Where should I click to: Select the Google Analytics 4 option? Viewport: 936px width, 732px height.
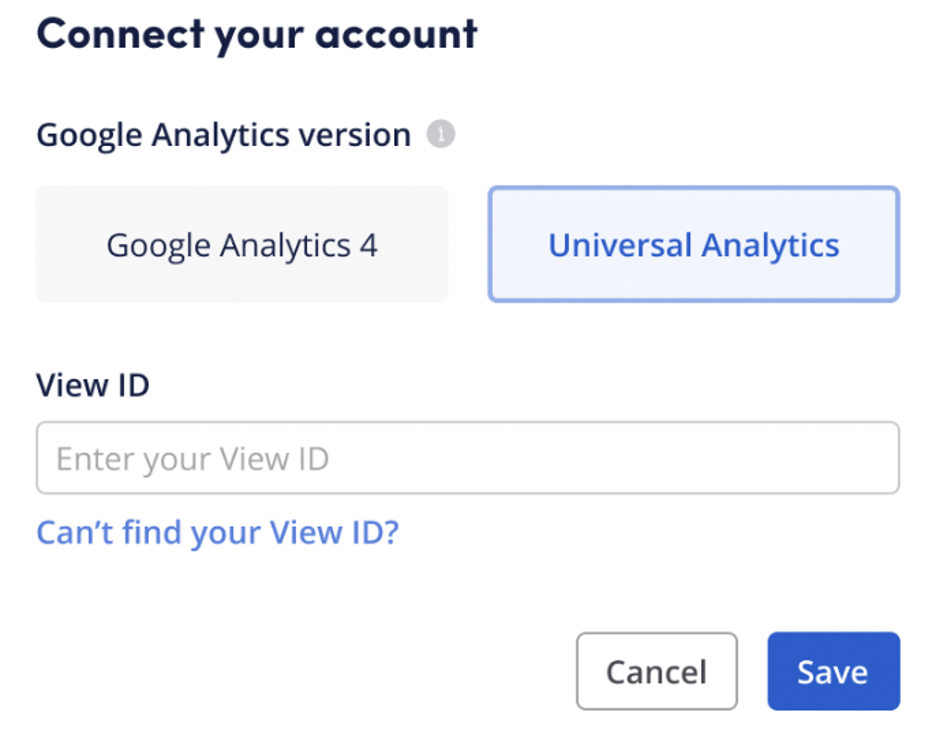[x=242, y=245]
